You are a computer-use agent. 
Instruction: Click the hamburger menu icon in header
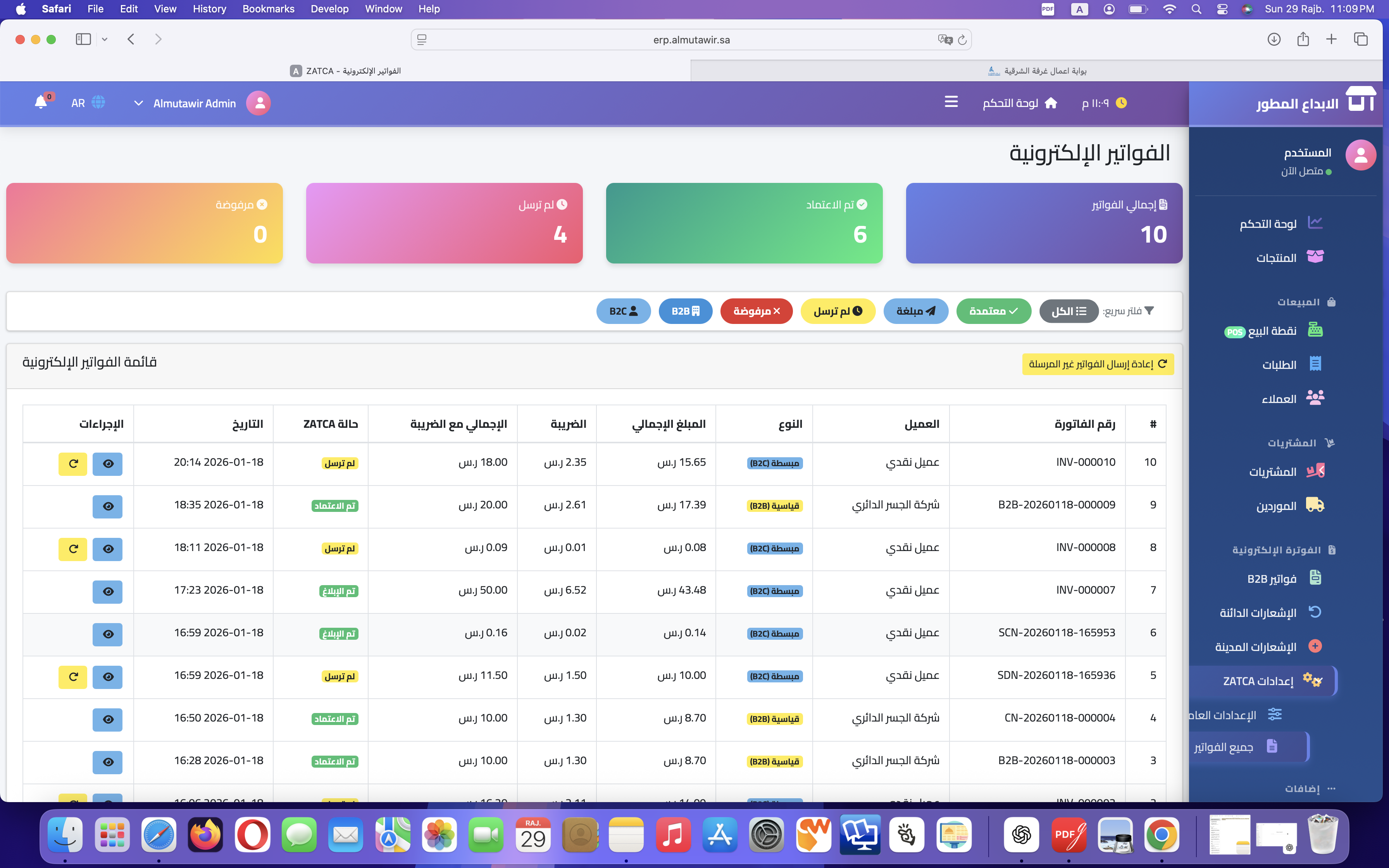click(951, 102)
